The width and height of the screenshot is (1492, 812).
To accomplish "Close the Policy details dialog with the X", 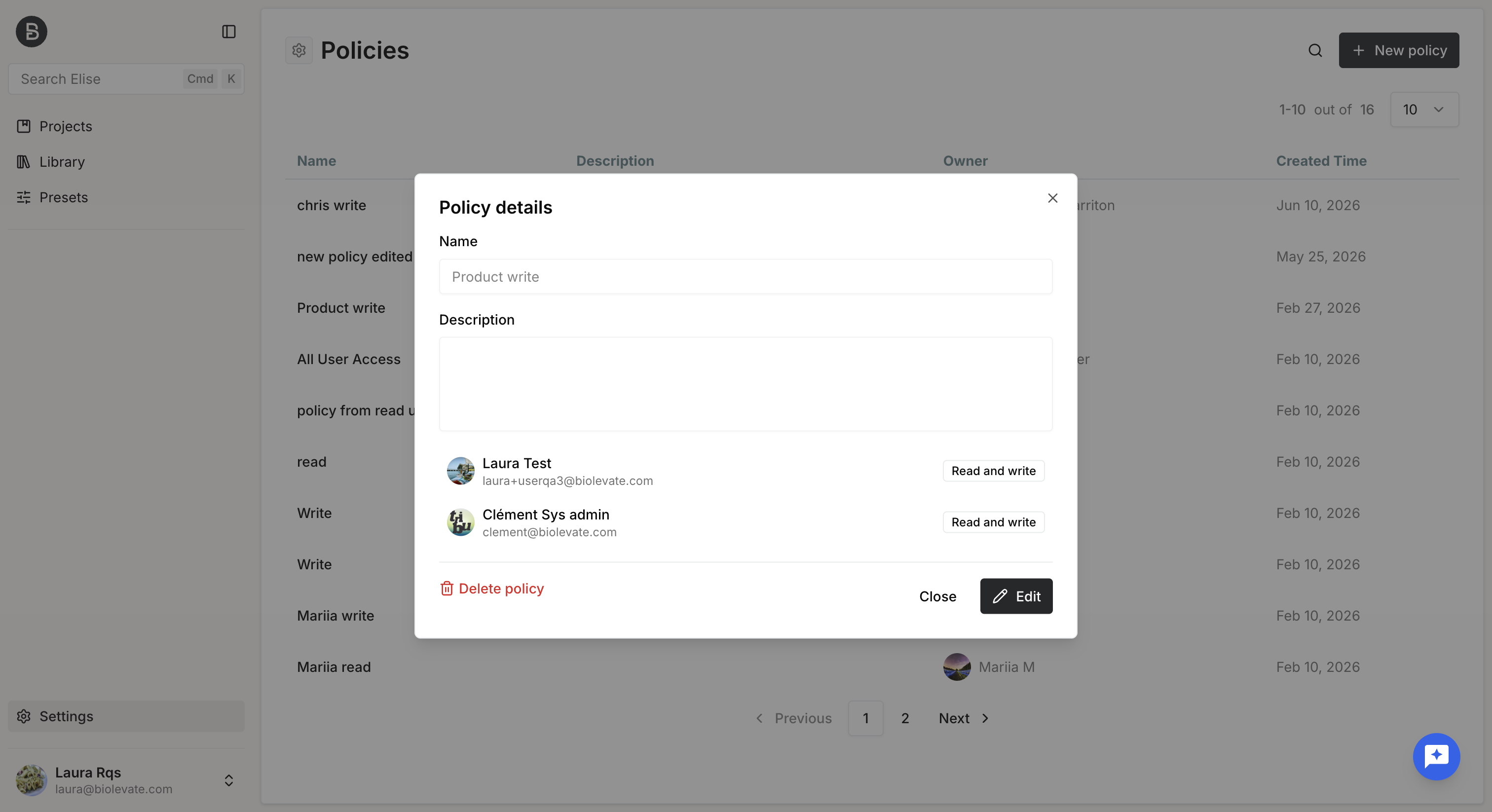I will tap(1052, 198).
